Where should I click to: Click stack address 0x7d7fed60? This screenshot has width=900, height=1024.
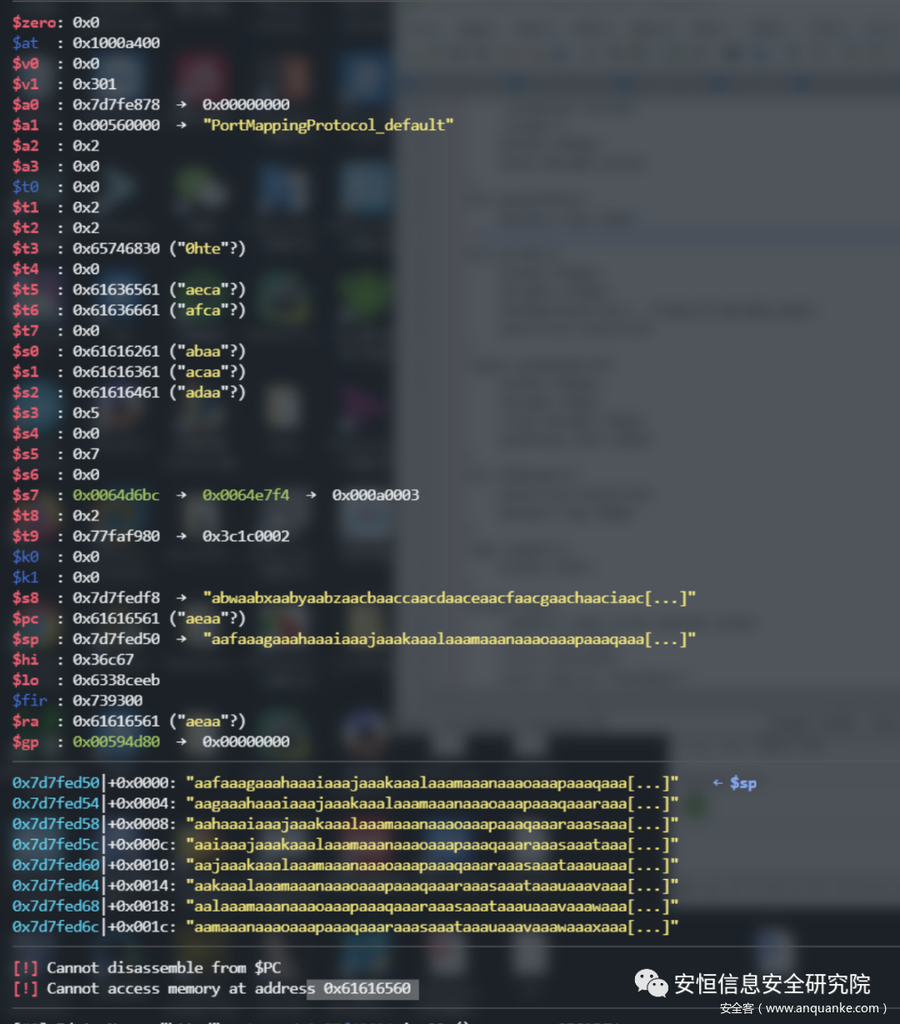pos(56,865)
